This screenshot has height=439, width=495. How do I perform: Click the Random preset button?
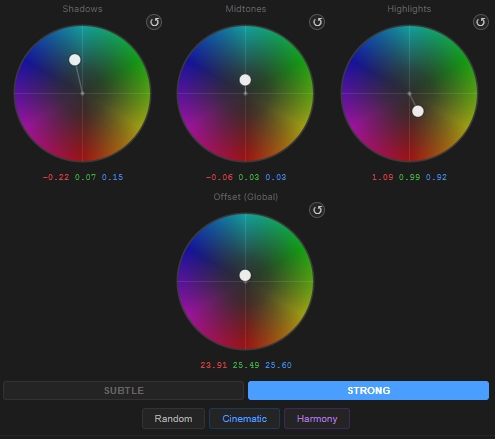173,419
